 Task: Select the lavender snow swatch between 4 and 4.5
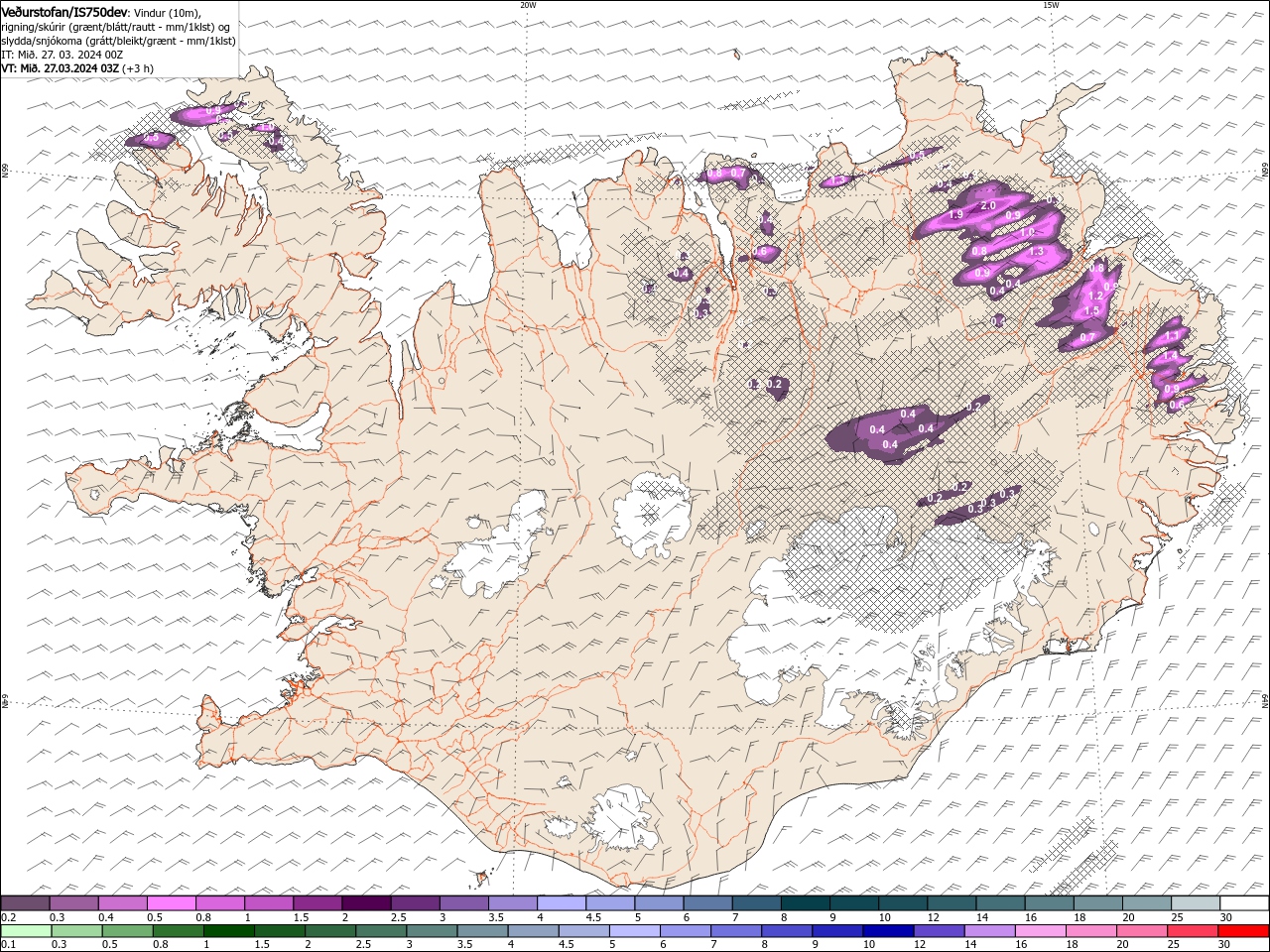tap(562, 903)
